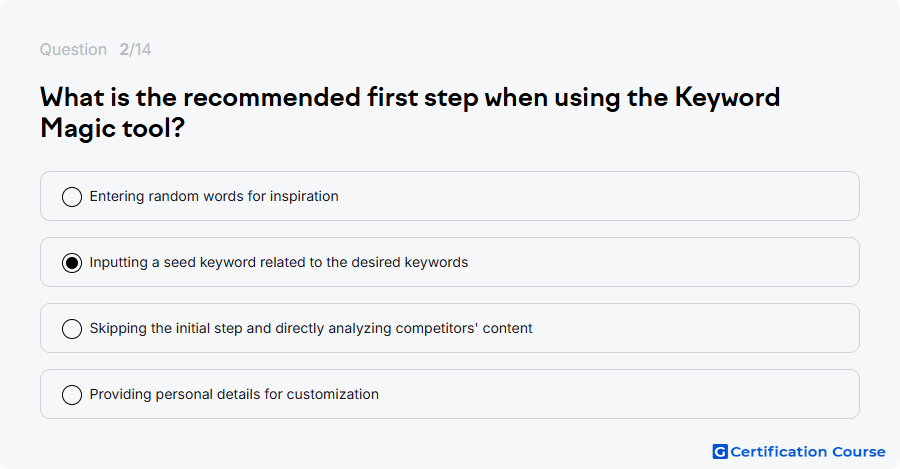Viewport: 900px width, 469px height.
Task: Click the blue G logo icon
Action: coord(720,452)
